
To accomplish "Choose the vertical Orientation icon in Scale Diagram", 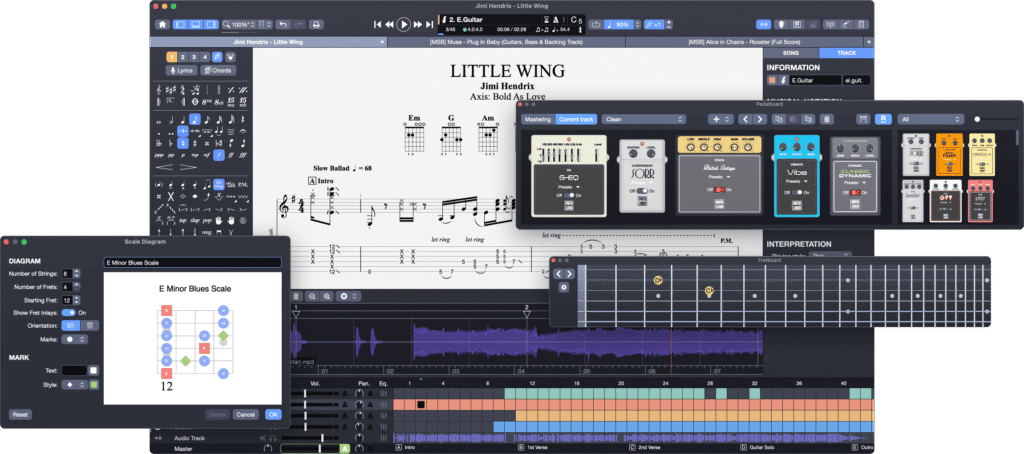I will (90, 325).
